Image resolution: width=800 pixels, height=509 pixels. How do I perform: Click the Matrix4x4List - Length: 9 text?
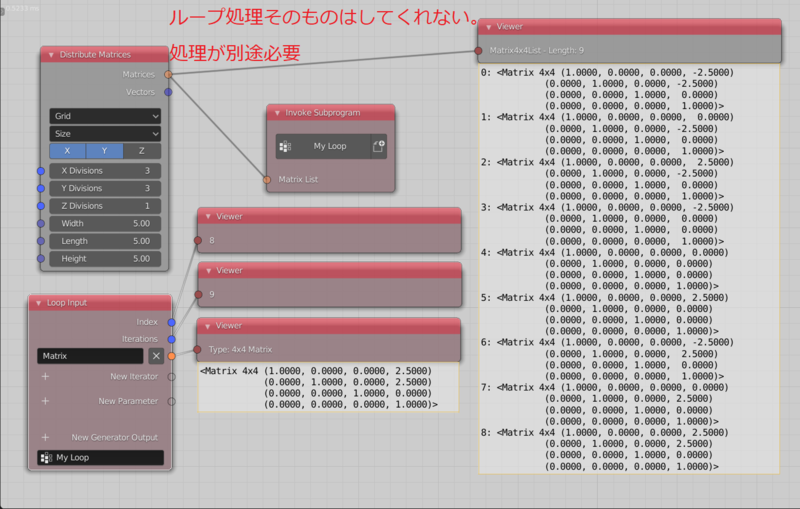coord(536,50)
